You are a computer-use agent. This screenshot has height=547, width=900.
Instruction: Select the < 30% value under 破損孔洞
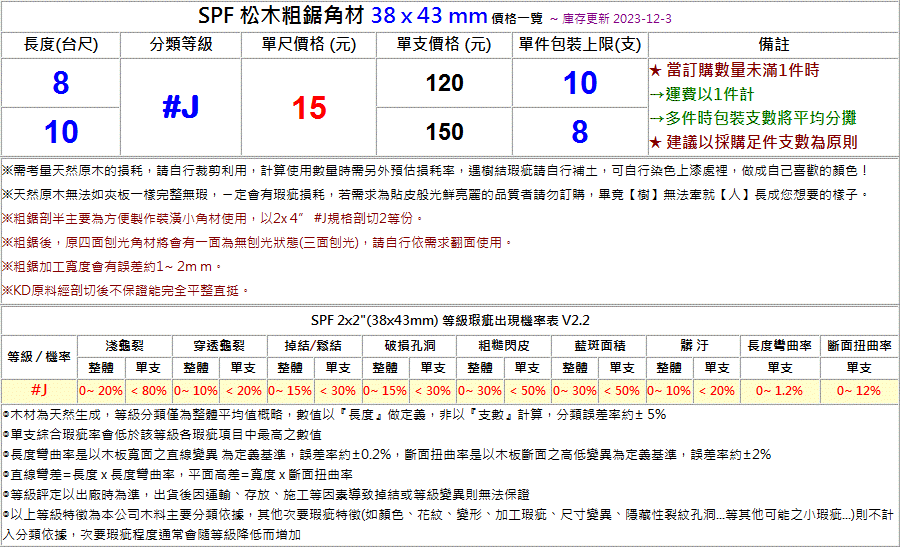coord(433,391)
